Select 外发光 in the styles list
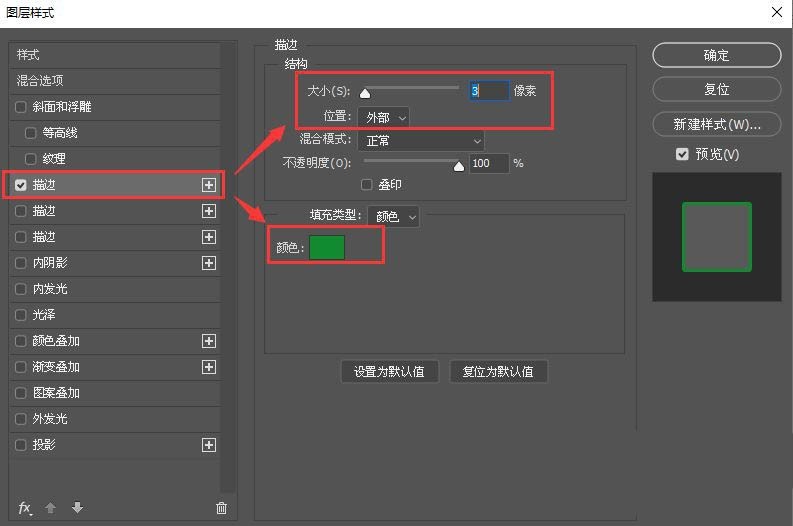 (x=50, y=419)
